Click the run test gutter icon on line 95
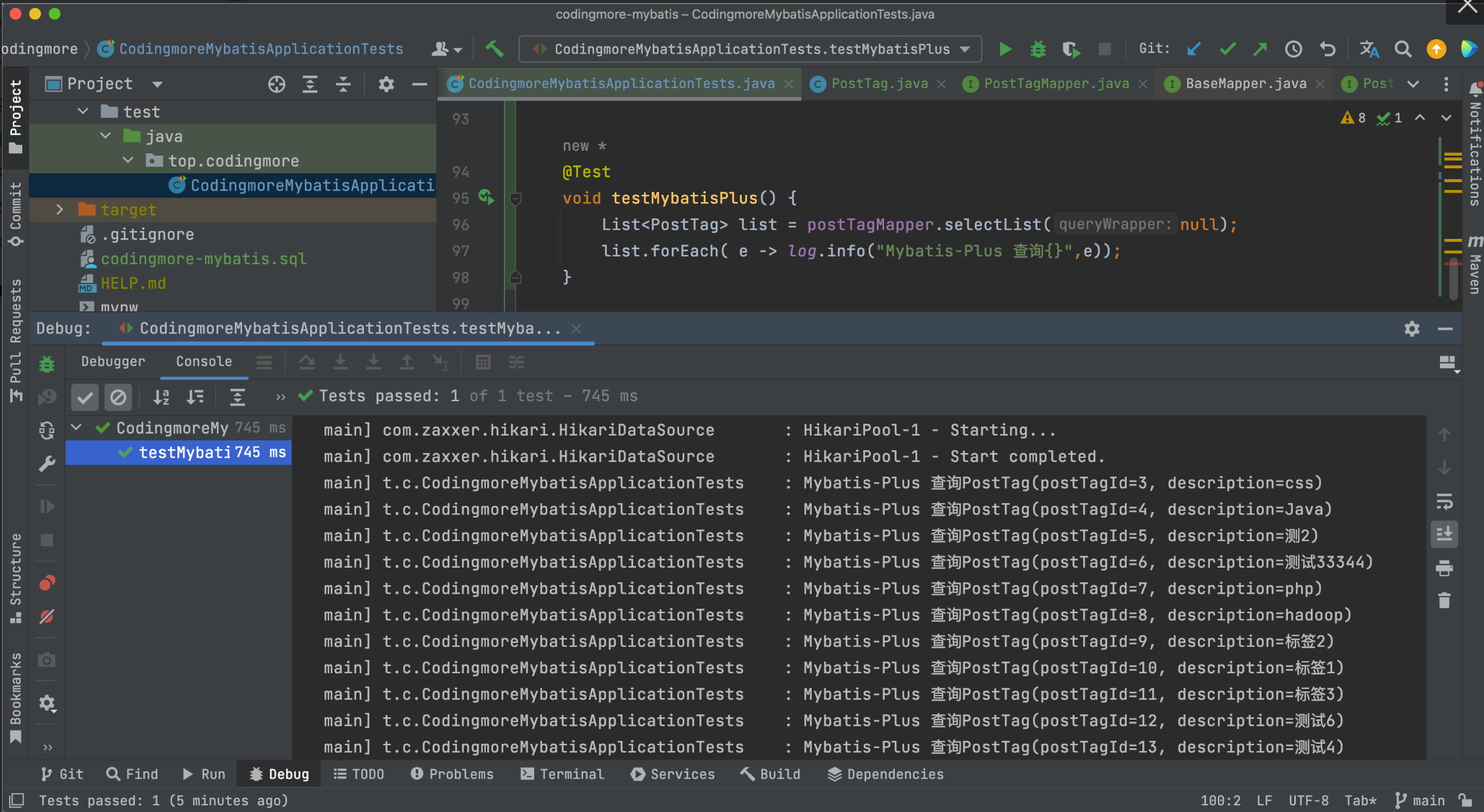This screenshot has height=812, width=1484. (486, 197)
